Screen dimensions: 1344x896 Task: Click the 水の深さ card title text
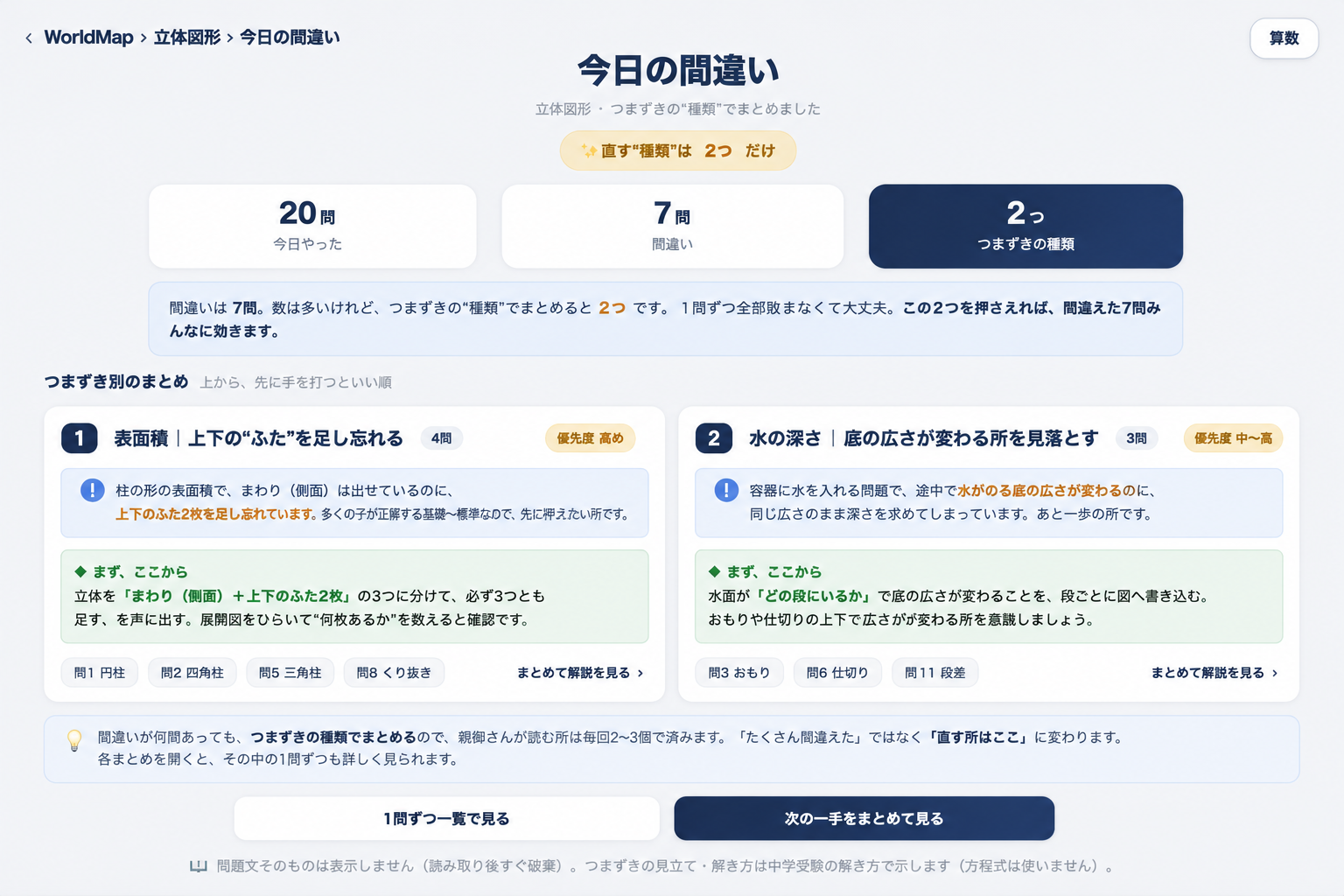(x=923, y=438)
